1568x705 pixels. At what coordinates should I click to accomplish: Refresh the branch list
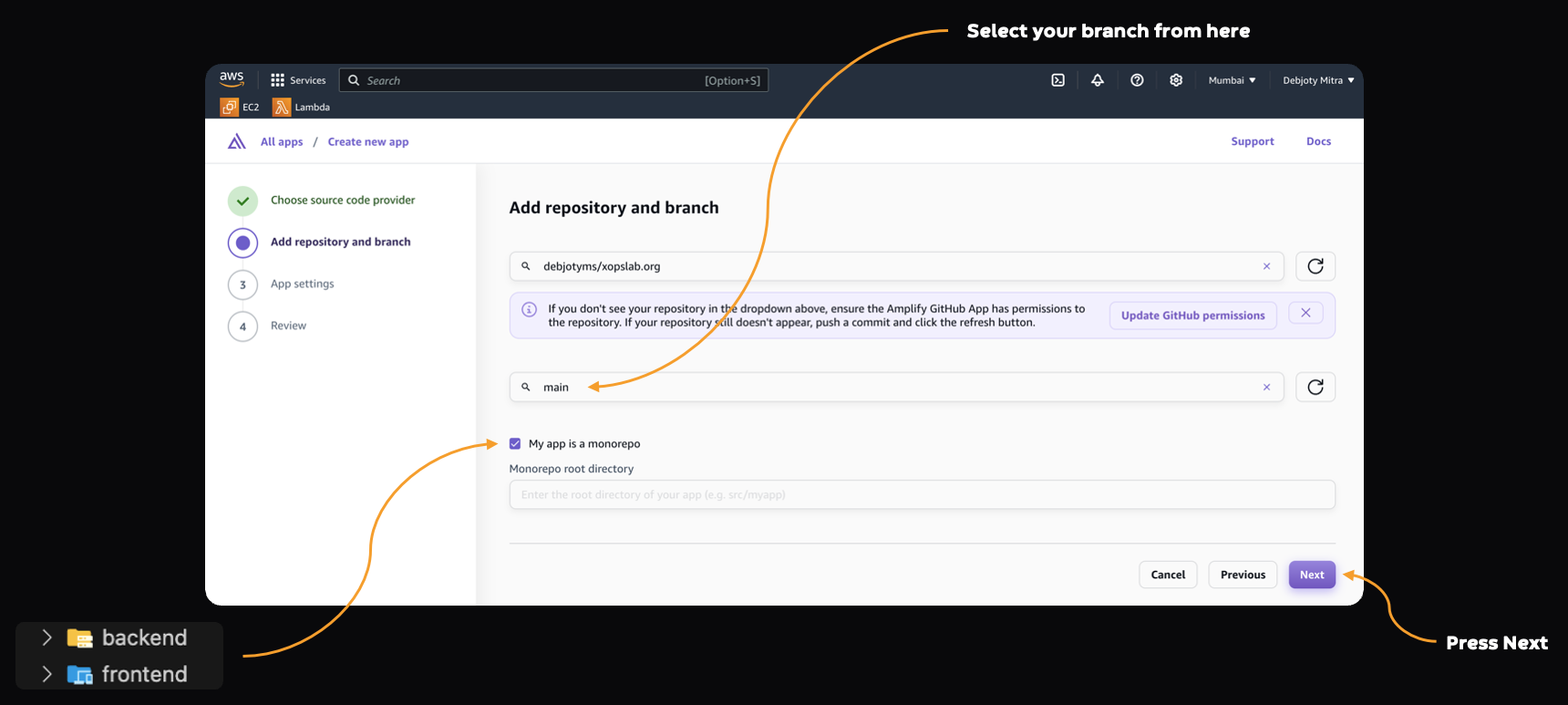point(1315,387)
